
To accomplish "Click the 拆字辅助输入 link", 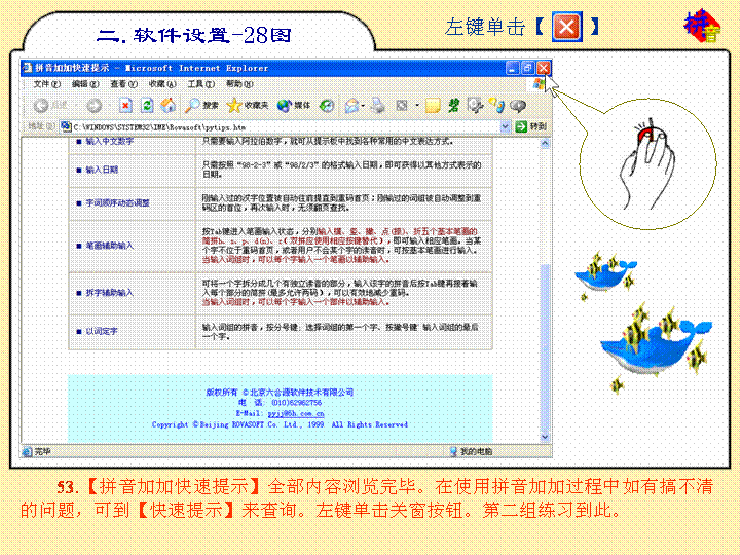I will (x=109, y=293).
